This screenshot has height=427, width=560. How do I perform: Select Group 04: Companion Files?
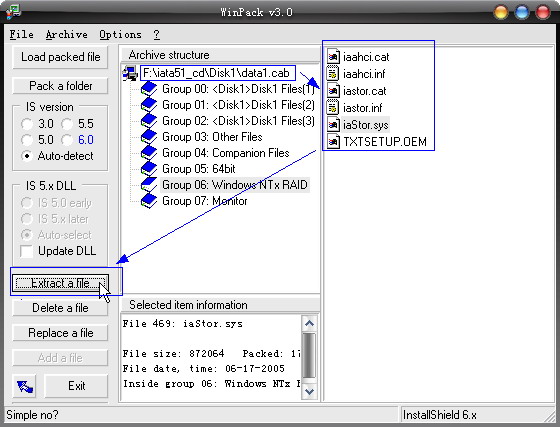[x=226, y=153]
